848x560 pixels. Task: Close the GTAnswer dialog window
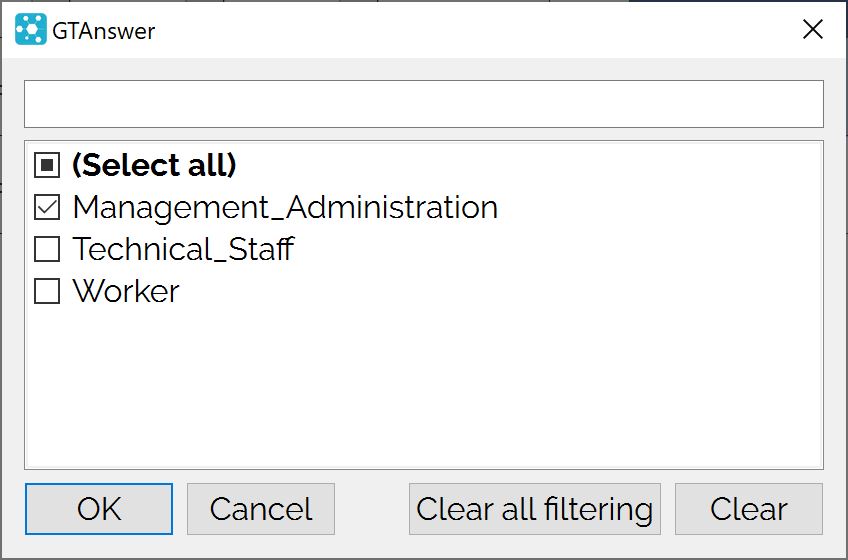812,30
